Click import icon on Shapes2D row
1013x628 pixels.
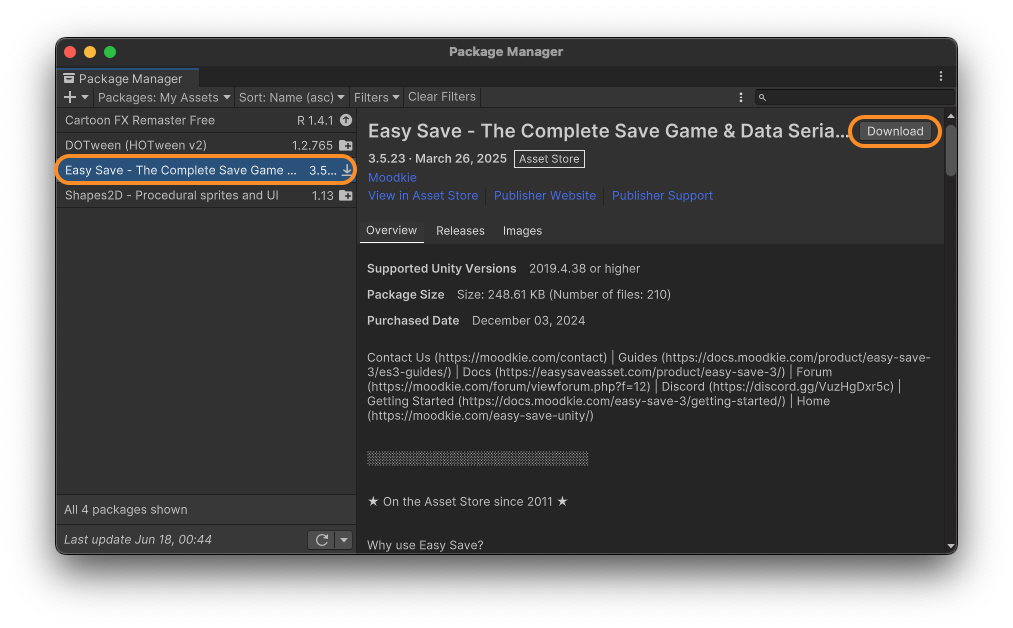pos(346,195)
